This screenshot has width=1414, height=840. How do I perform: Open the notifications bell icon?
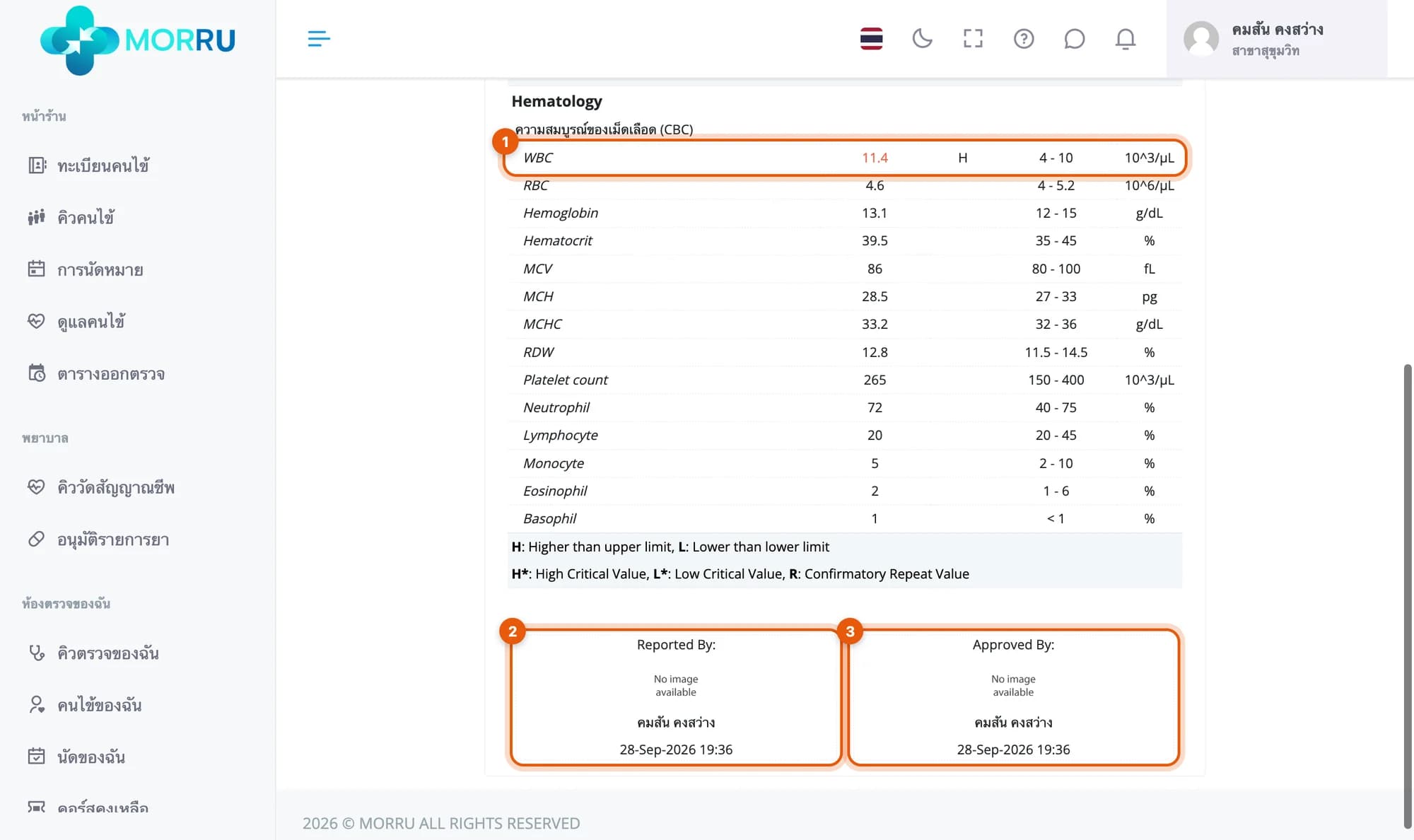[1125, 38]
